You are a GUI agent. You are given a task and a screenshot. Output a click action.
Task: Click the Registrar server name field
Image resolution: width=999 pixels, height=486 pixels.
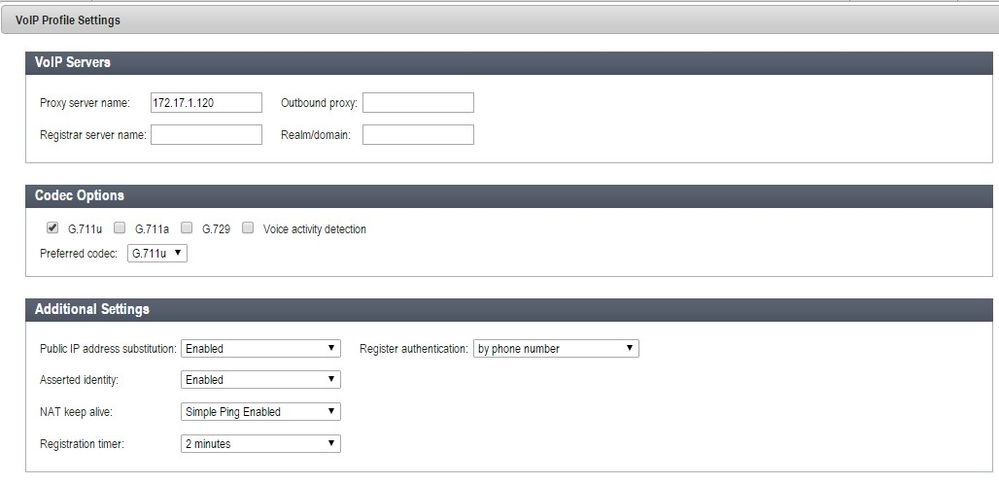click(x=206, y=135)
